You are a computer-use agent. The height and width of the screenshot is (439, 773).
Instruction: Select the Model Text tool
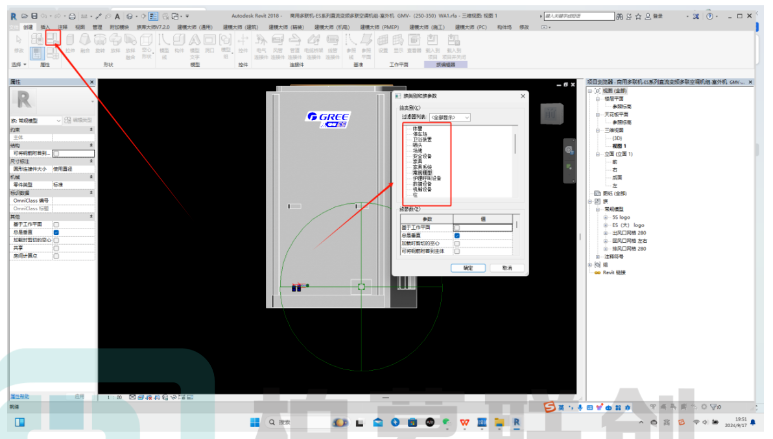tap(195, 45)
